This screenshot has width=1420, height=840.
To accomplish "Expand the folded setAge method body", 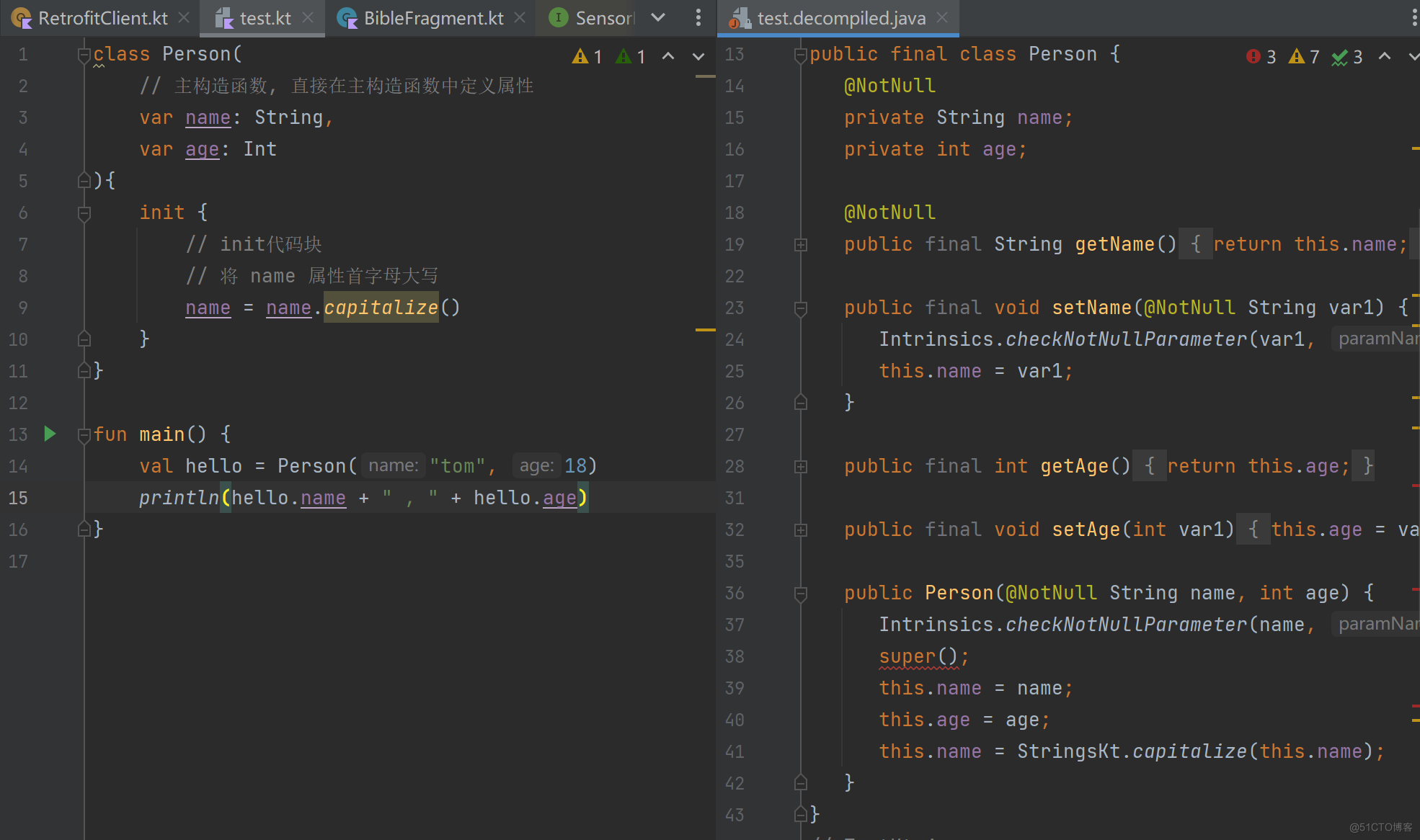I will [x=800, y=530].
